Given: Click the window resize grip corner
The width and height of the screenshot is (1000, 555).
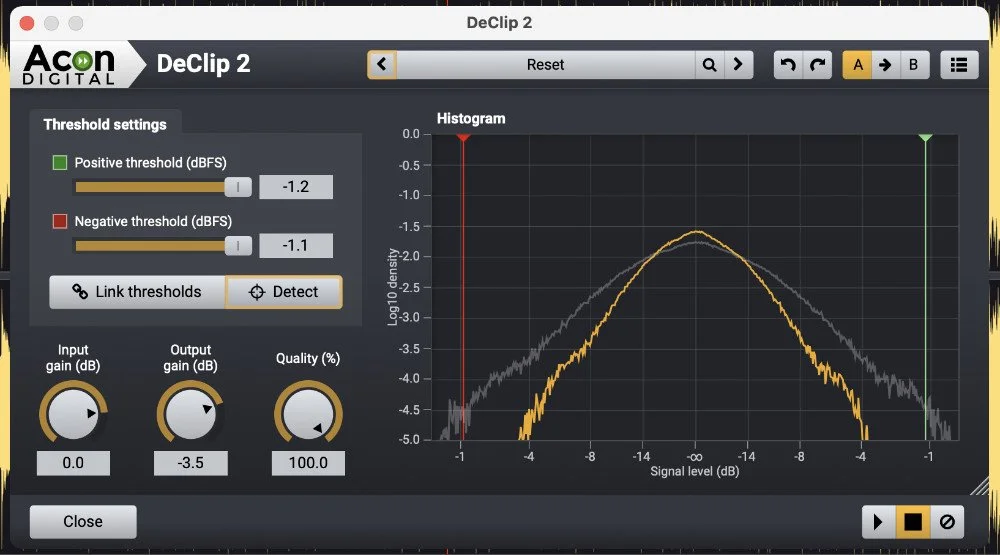Looking at the screenshot, I should [x=979, y=486].
